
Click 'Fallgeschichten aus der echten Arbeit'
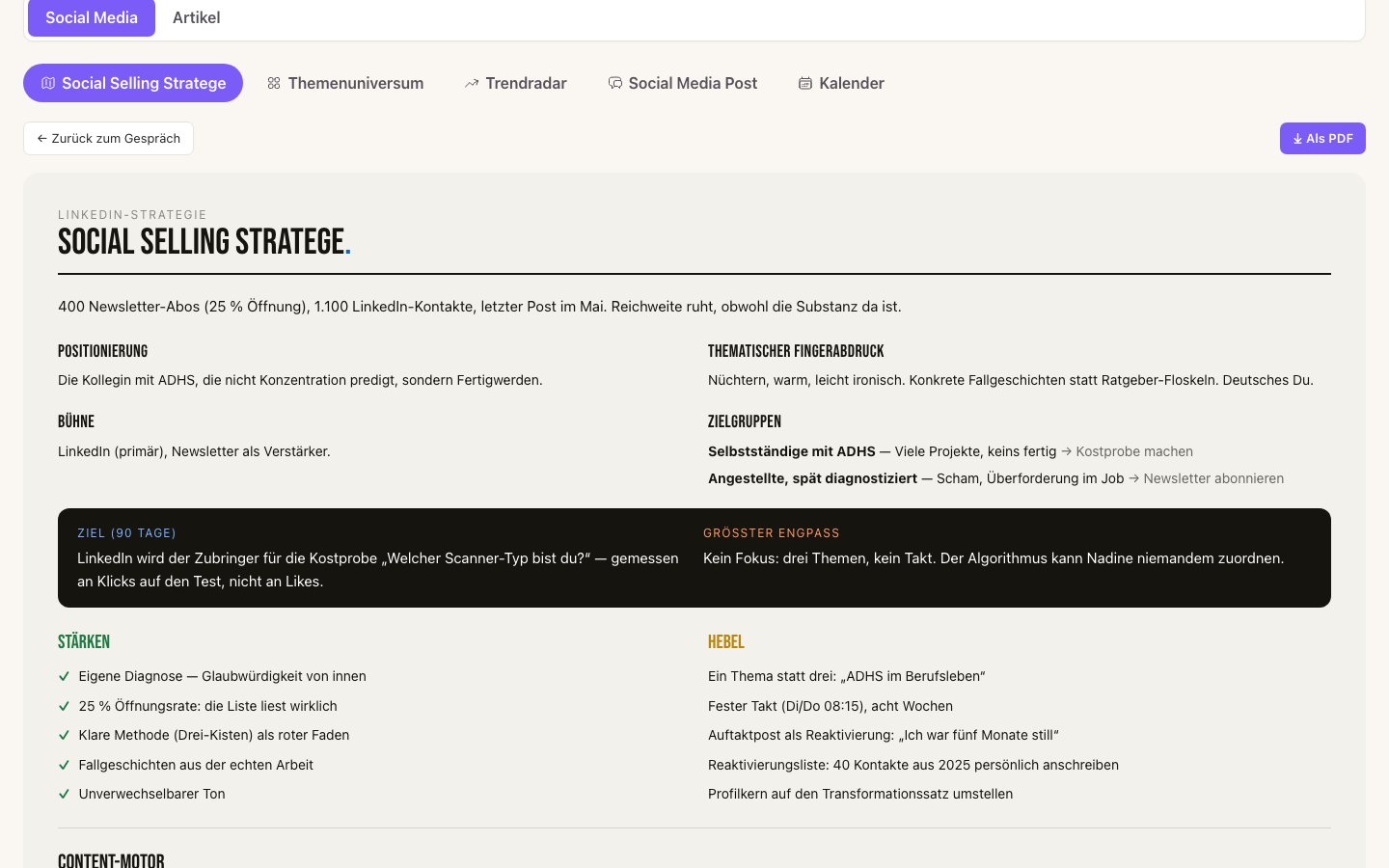click(196, 765)
